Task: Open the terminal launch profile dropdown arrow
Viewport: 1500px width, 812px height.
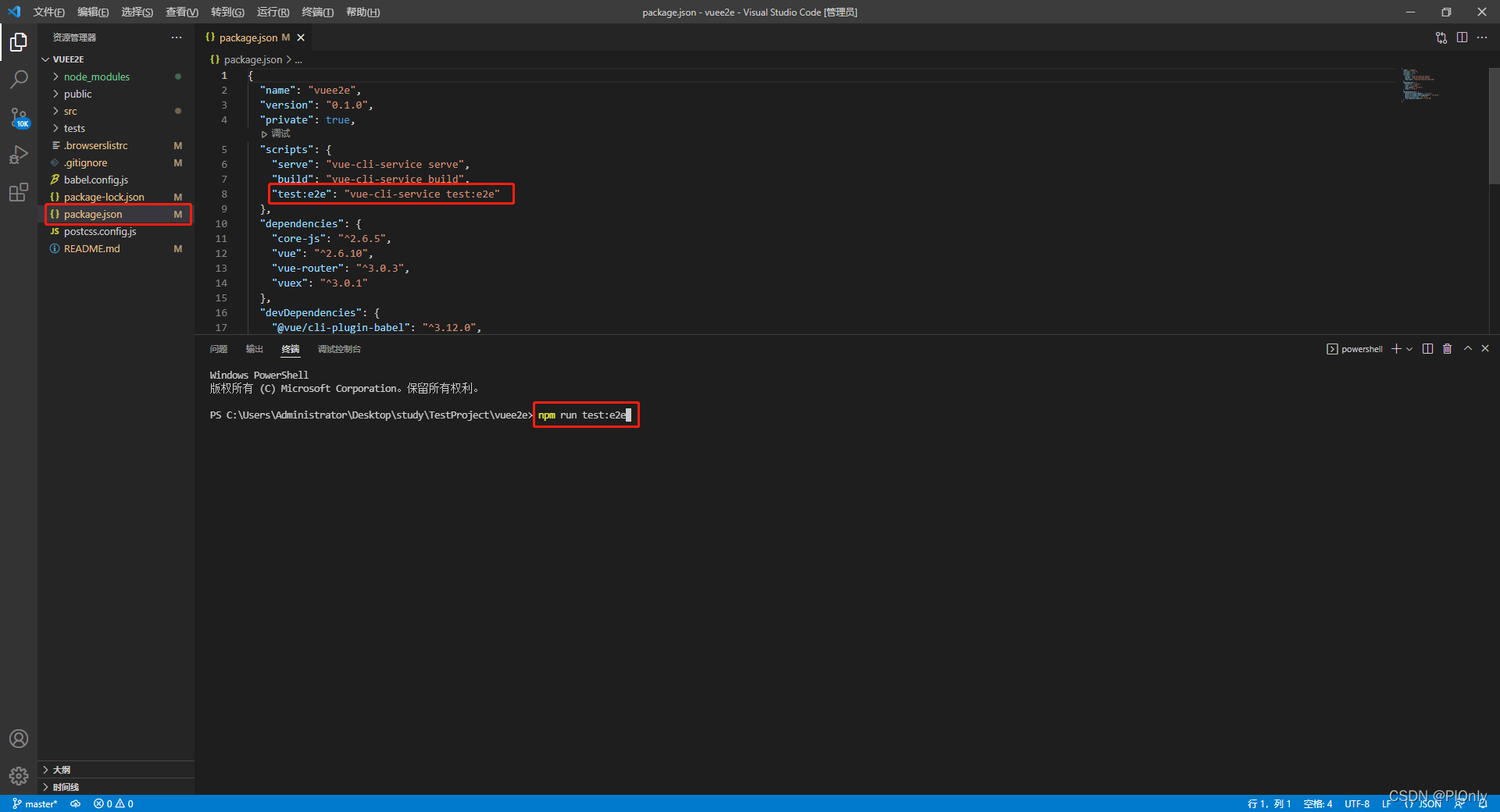Action: click(1409, 349)
